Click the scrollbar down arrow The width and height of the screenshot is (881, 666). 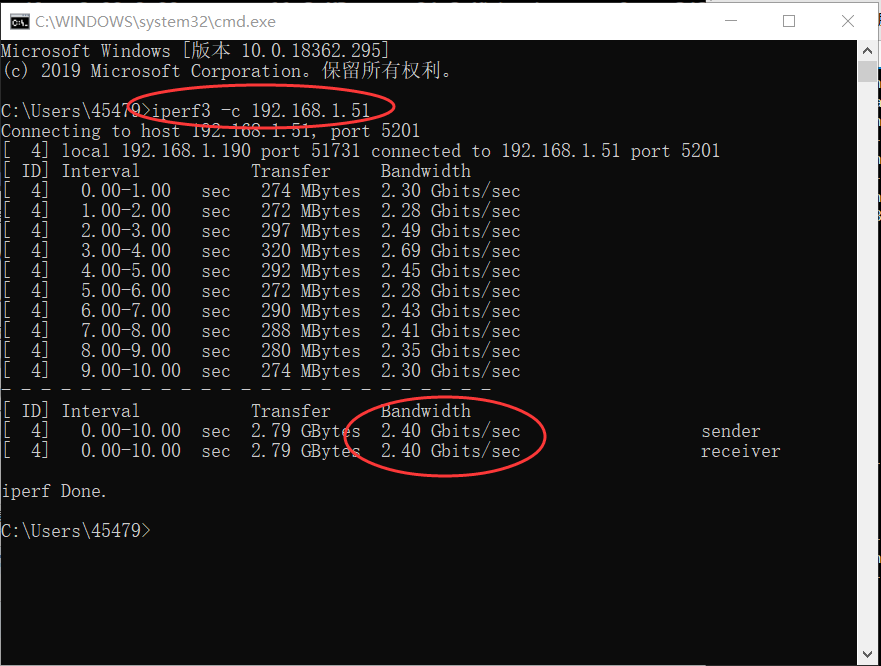pos(867,654)
